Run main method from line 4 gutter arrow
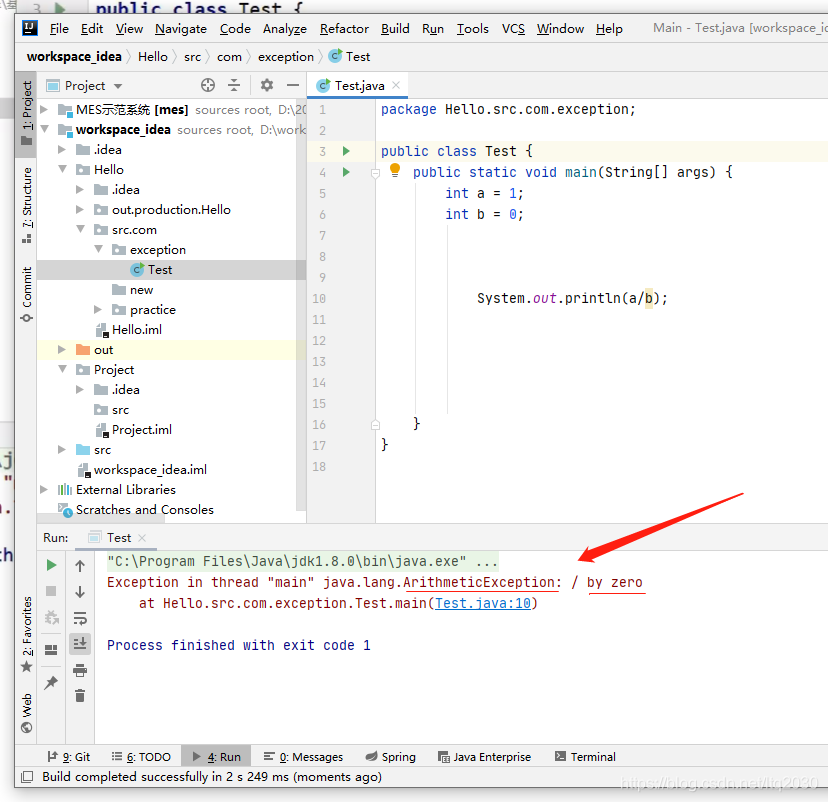This screenshot has width=828, height=802. [x=346, y=172]
